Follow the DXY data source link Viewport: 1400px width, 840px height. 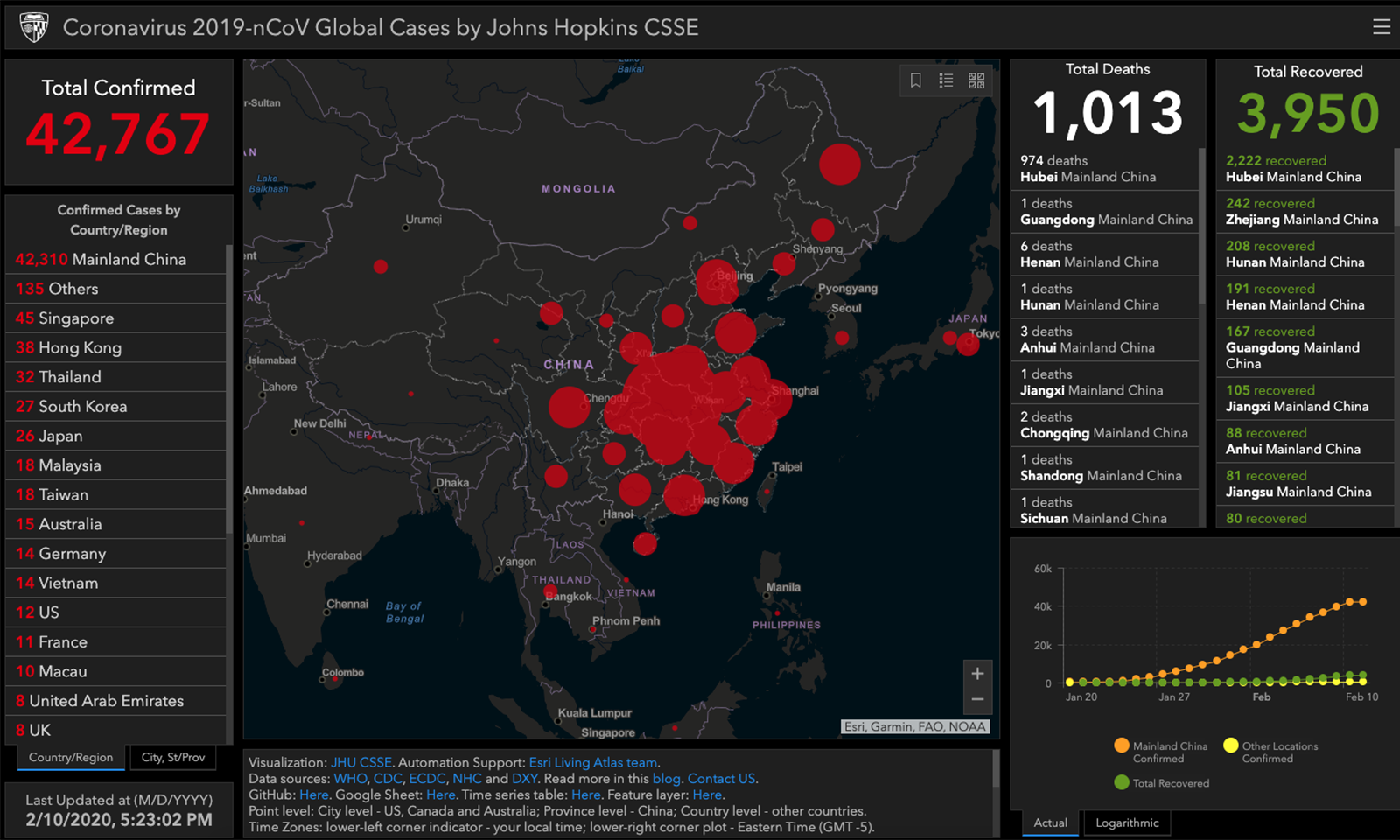(524, 778)
